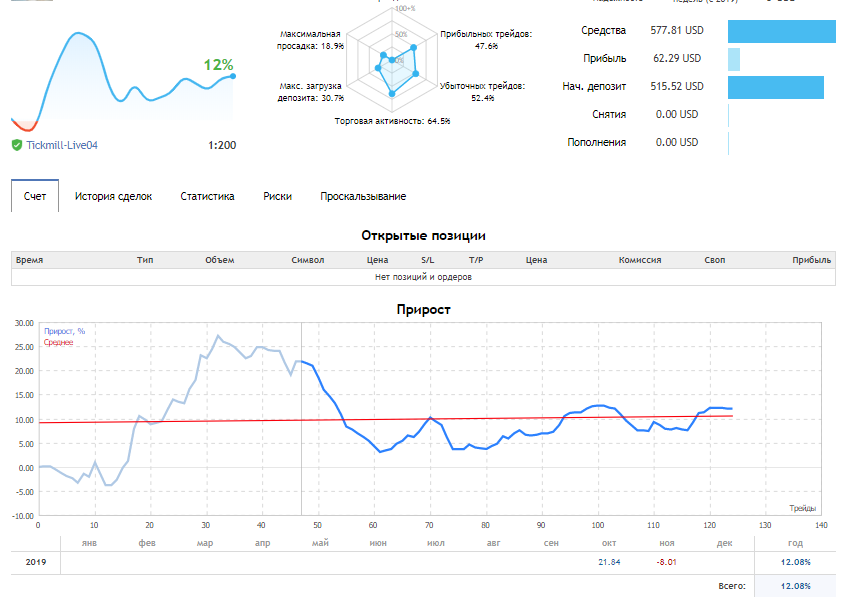
Task: Click the окт month header
Action: [x=609, y=543]
